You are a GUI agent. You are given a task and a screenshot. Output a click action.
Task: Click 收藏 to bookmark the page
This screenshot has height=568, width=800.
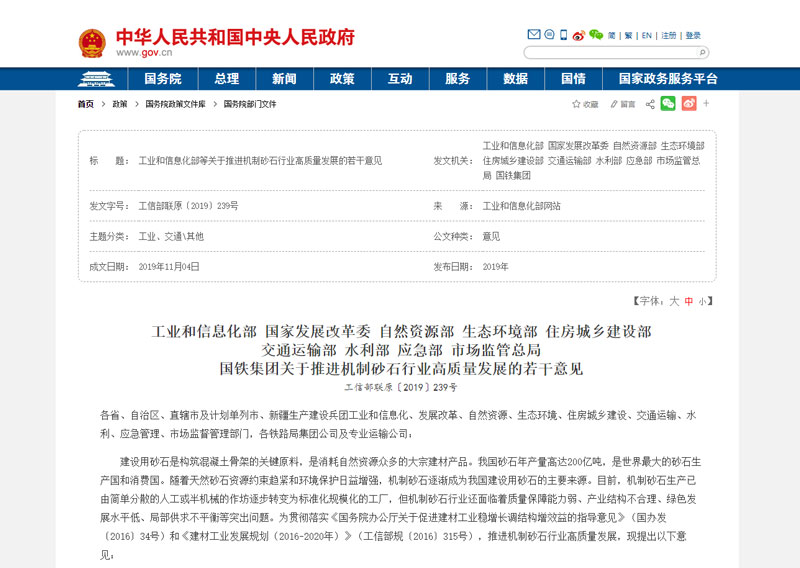(585, 104)
